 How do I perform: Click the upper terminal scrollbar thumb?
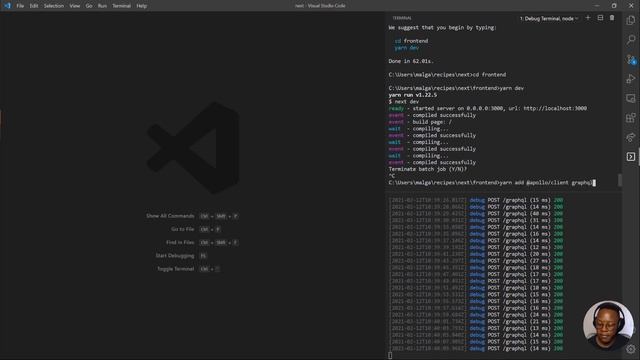[620, 180]
